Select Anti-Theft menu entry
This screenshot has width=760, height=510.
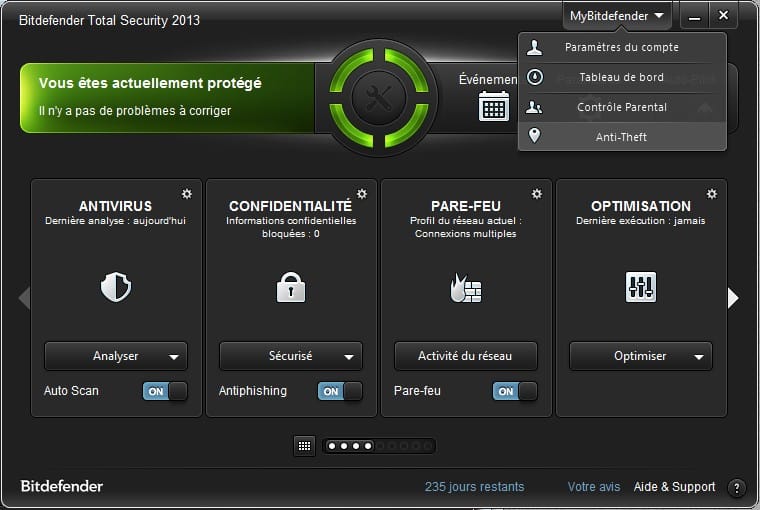pos(622,137)
